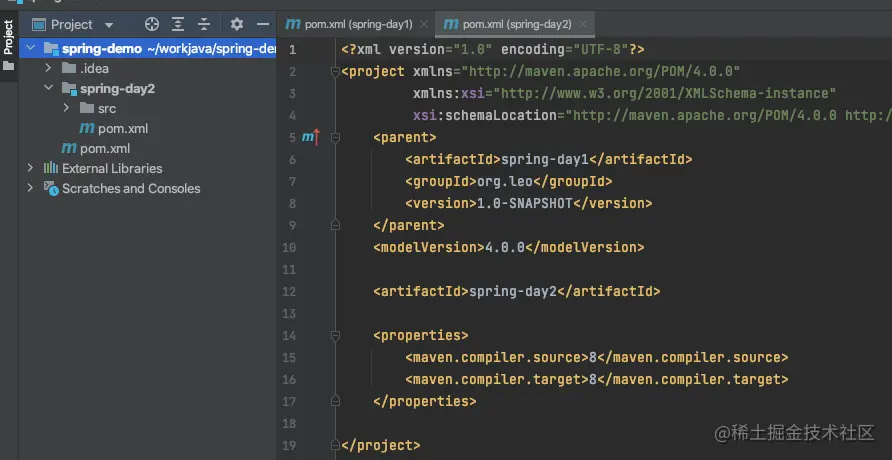Image resolution: width=892 pixels, height=460 pixels.
Task: Fold the parent block on line 5
Action: pyautogui.click(x=335, y=137)
